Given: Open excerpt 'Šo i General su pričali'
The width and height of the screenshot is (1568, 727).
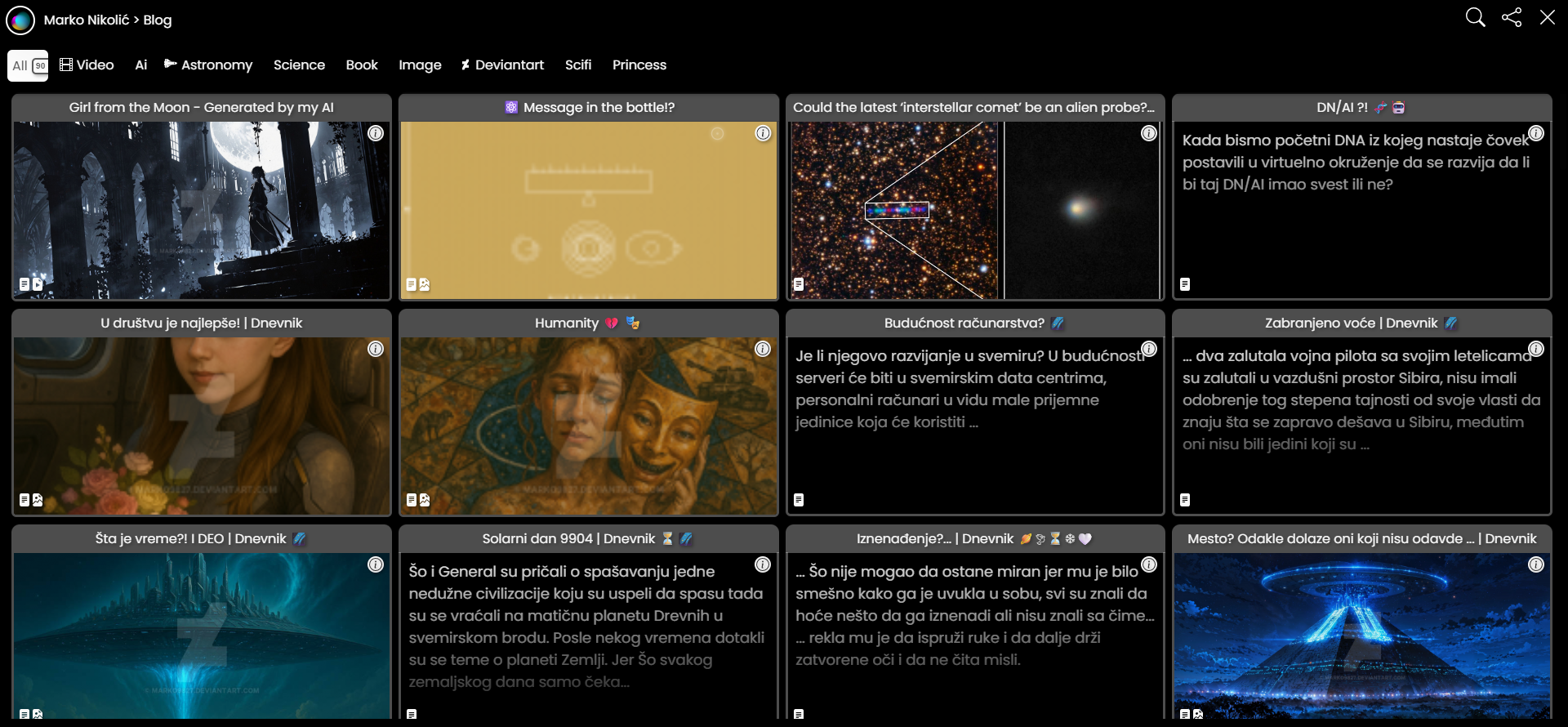Looking at the screenshot, I should (x=587, y=627).
